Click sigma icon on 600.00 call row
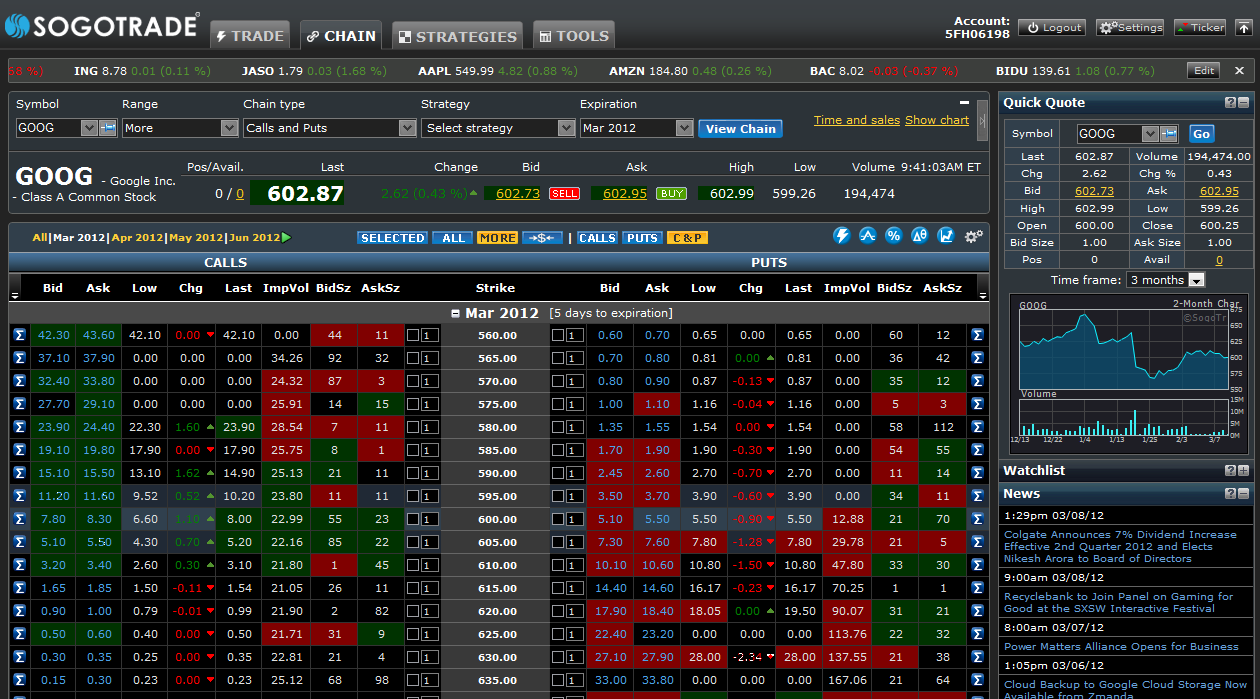The width and height of the screenshot is (1260, 699). [x=19, y=519]
